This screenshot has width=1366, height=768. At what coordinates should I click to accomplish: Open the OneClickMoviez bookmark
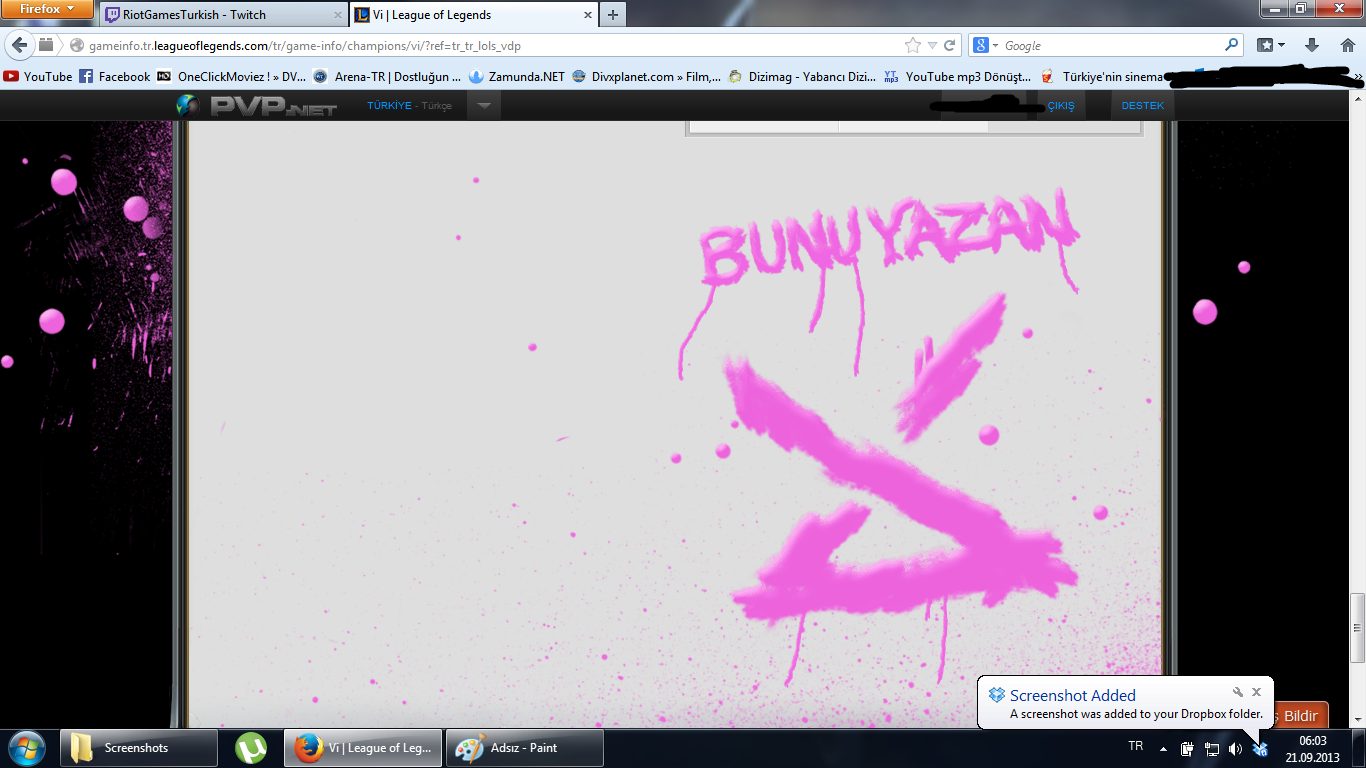coord(232,76)
